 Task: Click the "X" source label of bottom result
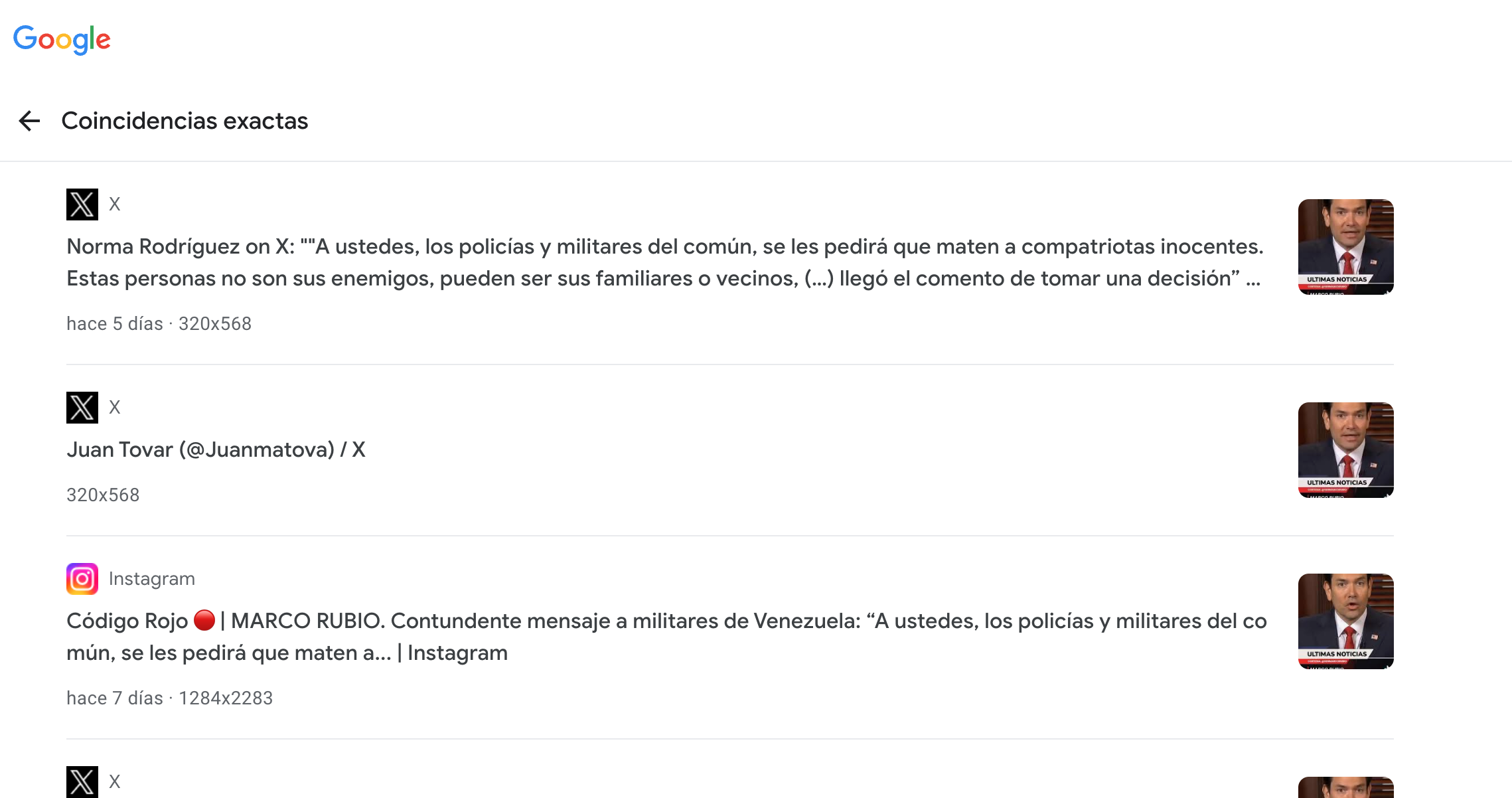(x=115, y=782)
